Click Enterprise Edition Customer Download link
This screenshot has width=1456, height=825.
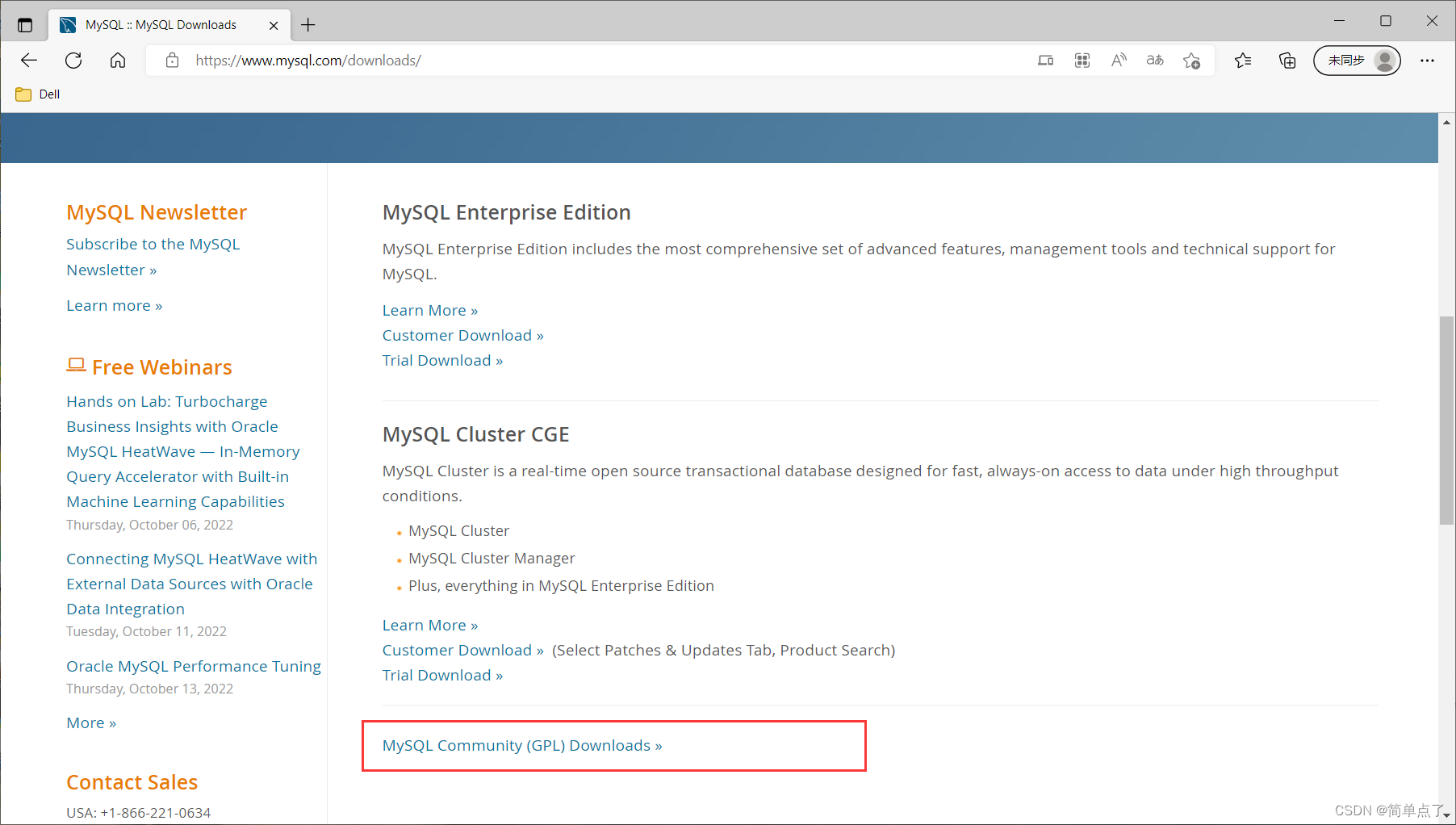click(x=463, y=336)
